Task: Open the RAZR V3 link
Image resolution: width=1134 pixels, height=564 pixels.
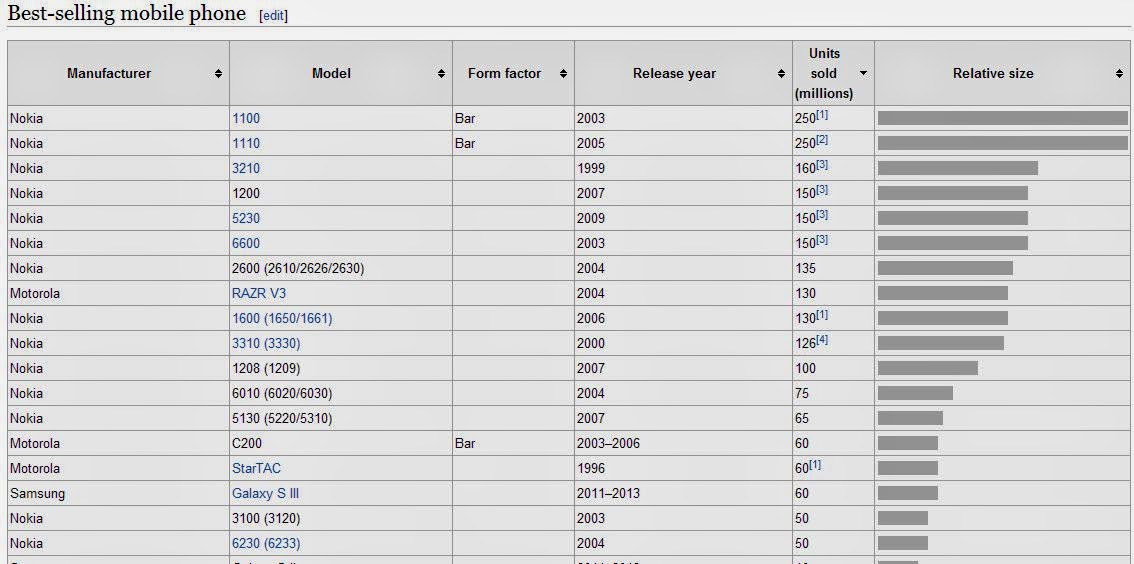Action: (x=259, y=293)
